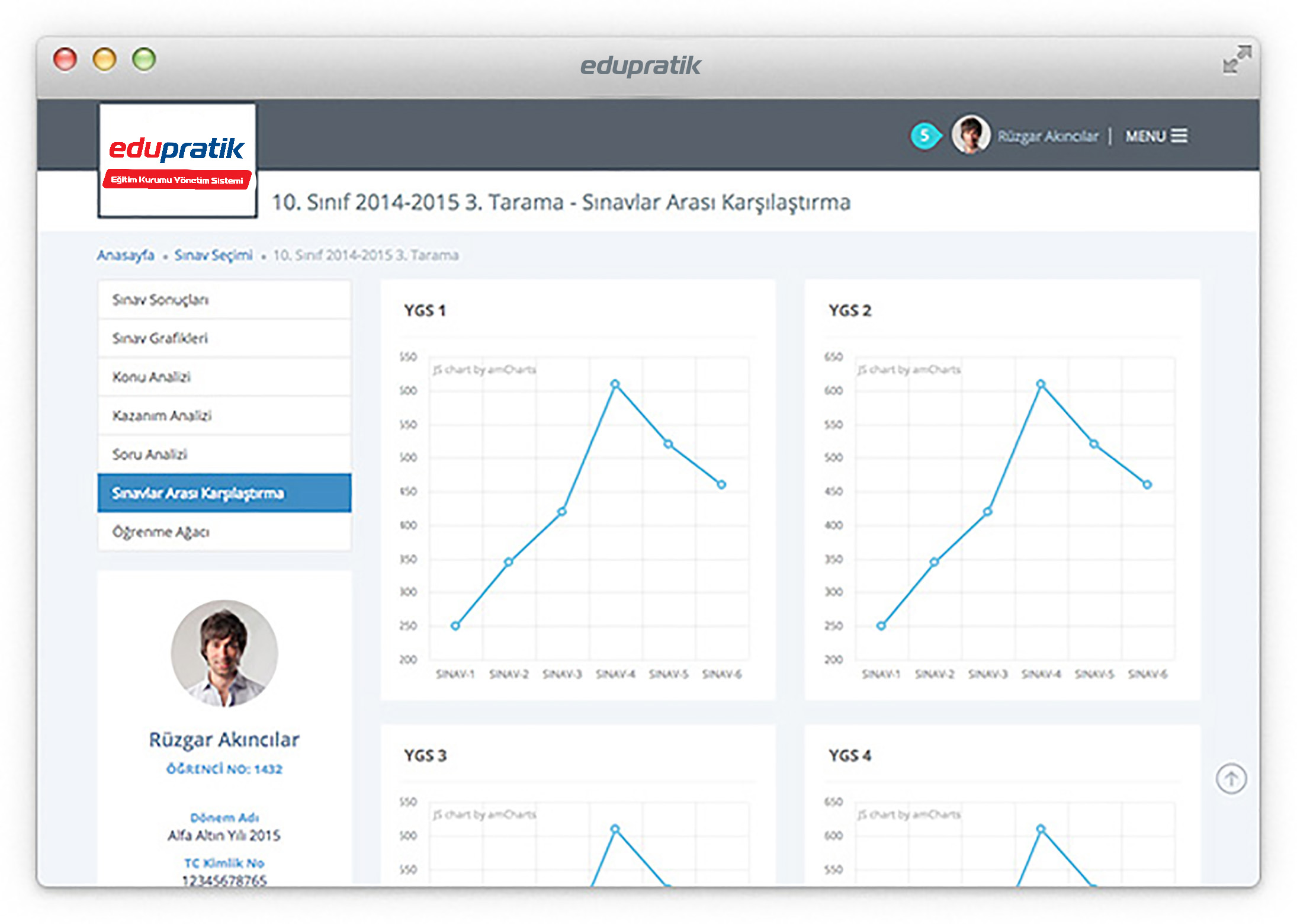
Task: Click the SINAV-4 peak point in YGS 1 chart
Action: click(615, 384)
